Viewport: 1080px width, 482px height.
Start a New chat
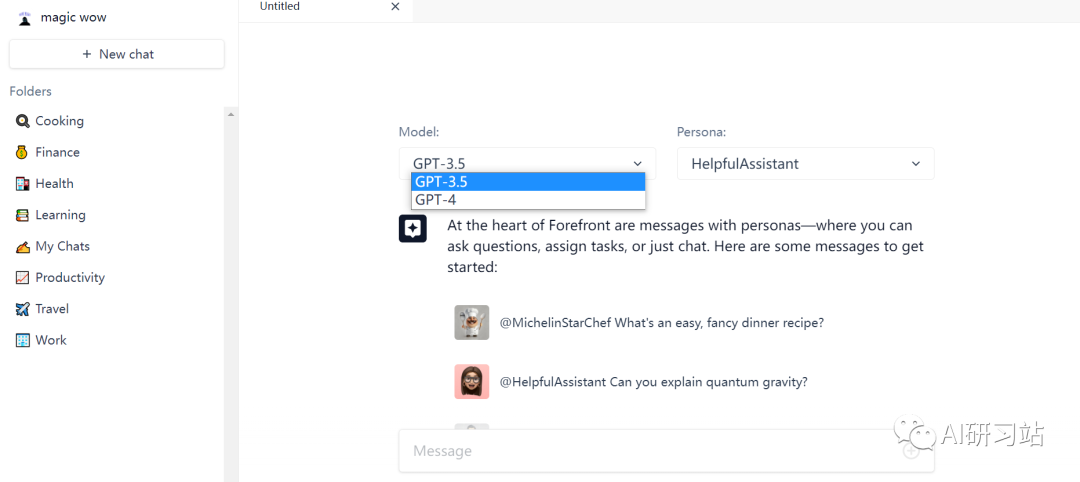117,54
